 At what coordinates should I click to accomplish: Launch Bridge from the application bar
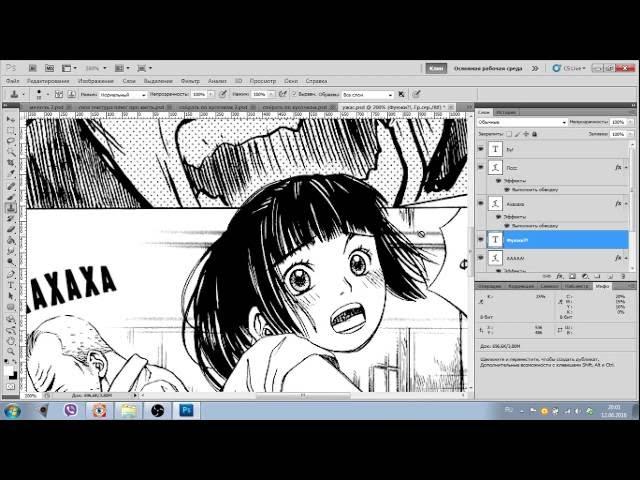33,68
